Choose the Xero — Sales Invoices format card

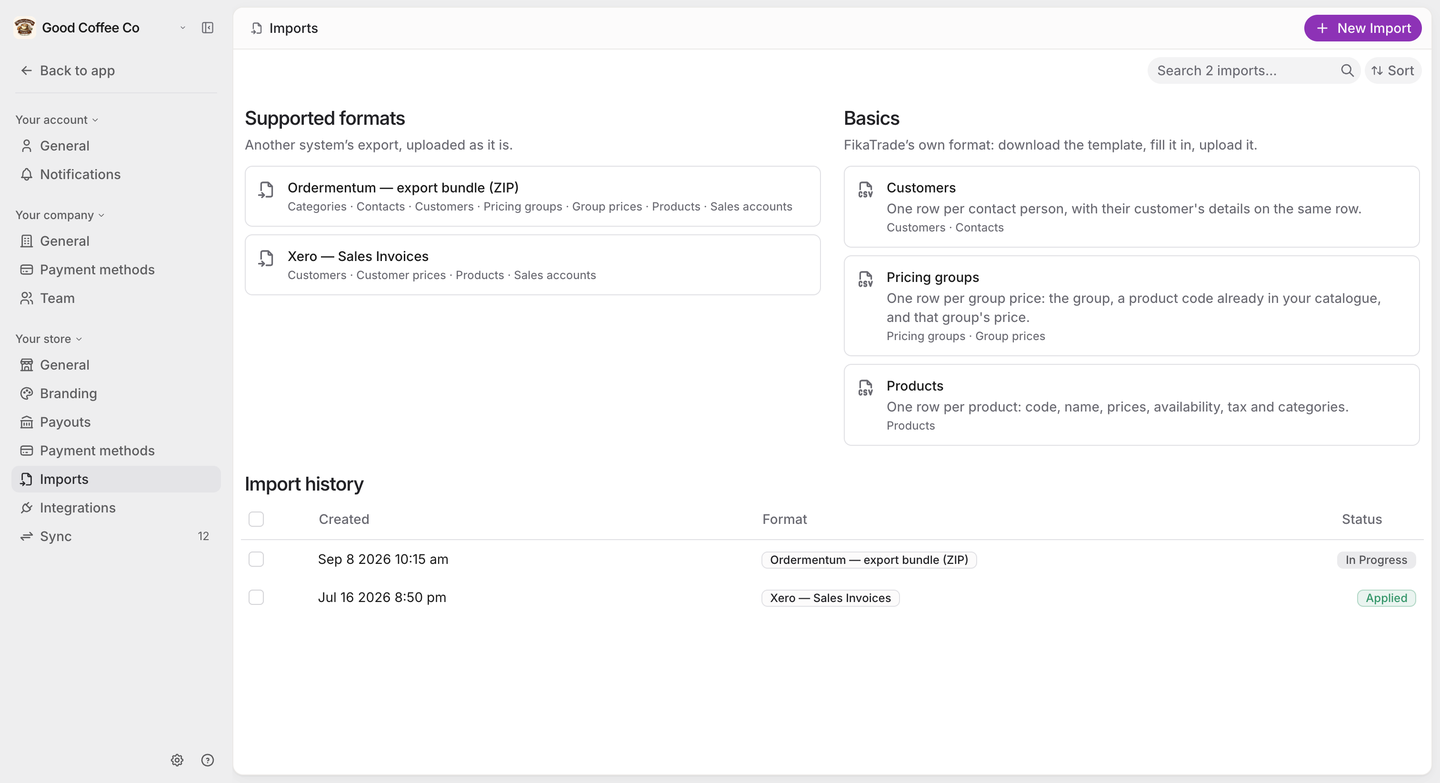pyautogui.click(x=533, y=265)
